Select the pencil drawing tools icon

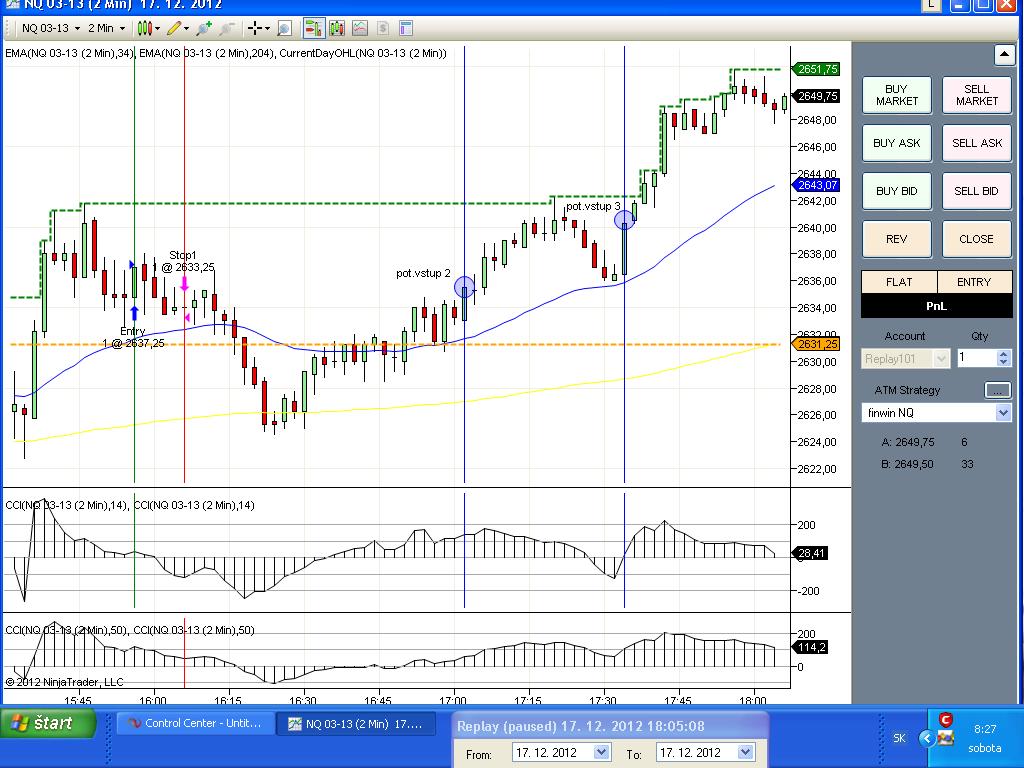click(x=175, y=28)
